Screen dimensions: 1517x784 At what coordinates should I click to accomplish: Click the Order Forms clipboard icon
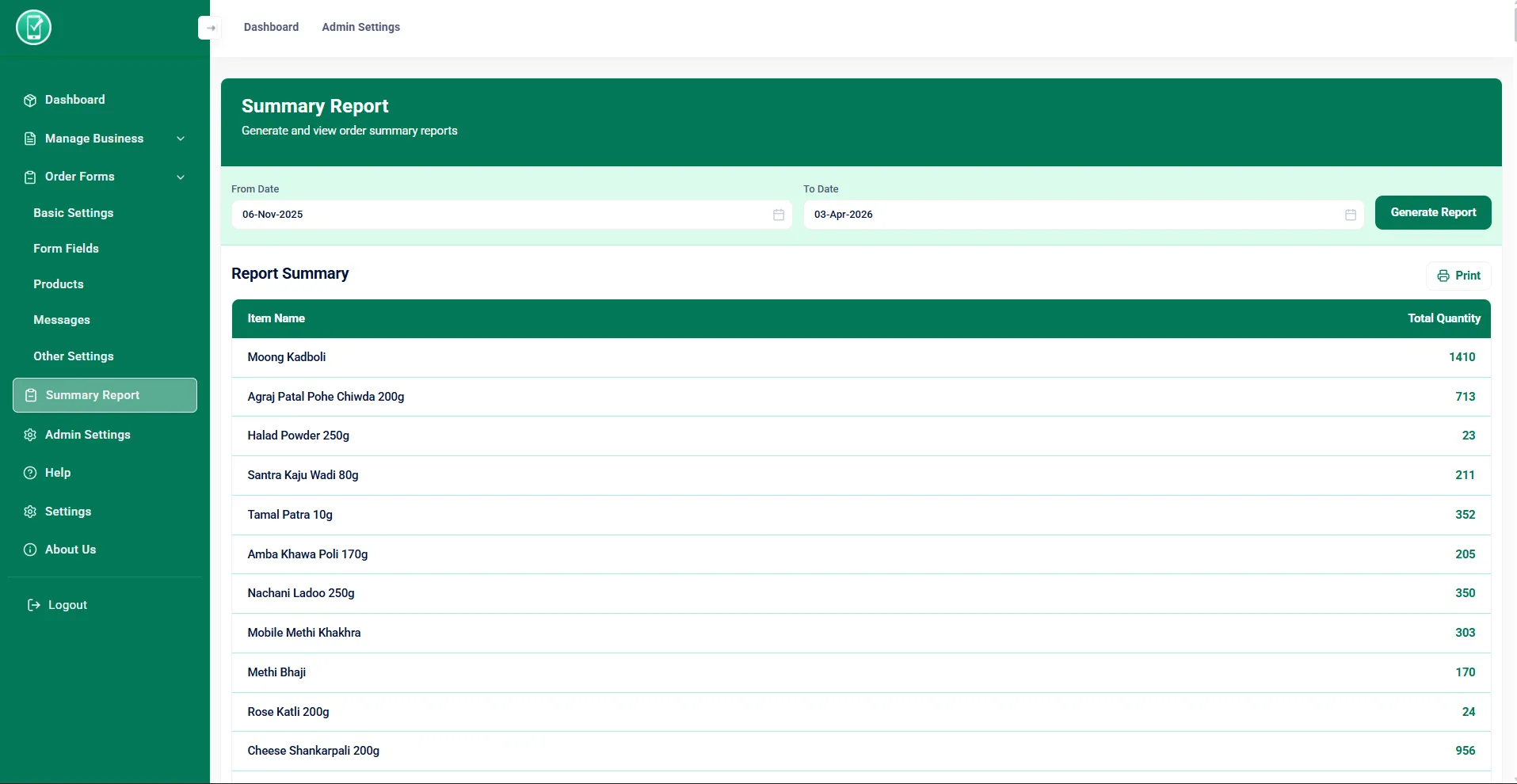point(30,177)
